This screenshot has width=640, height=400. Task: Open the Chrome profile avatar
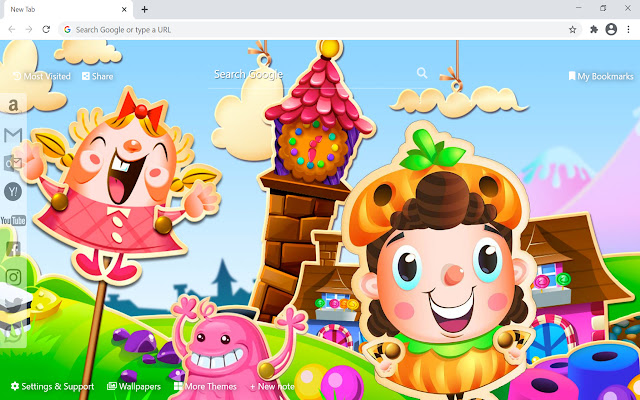[611, 29]
